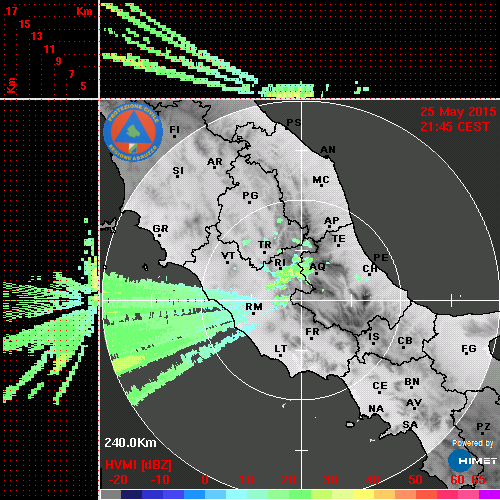Screen dimensions: 500x500
Task: Click the PE city label on the map
Action: pos(381,258)
